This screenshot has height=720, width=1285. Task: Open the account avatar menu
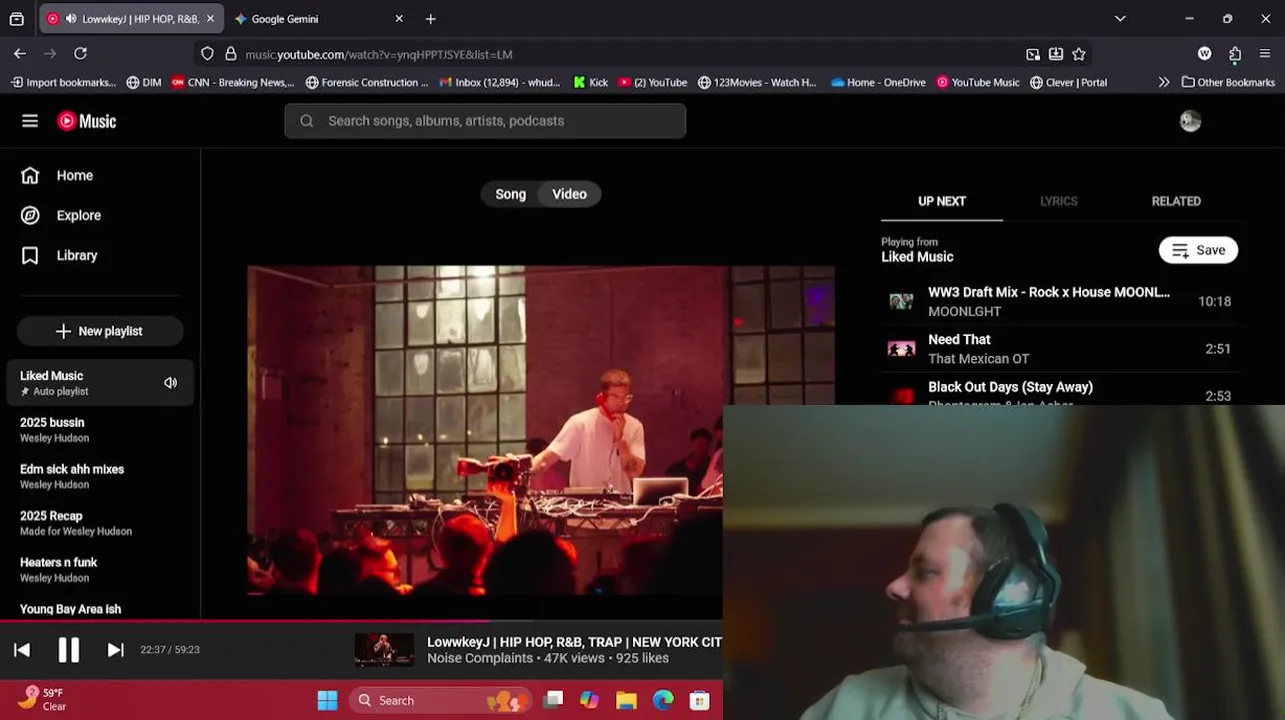click(x=1190, y=121)
